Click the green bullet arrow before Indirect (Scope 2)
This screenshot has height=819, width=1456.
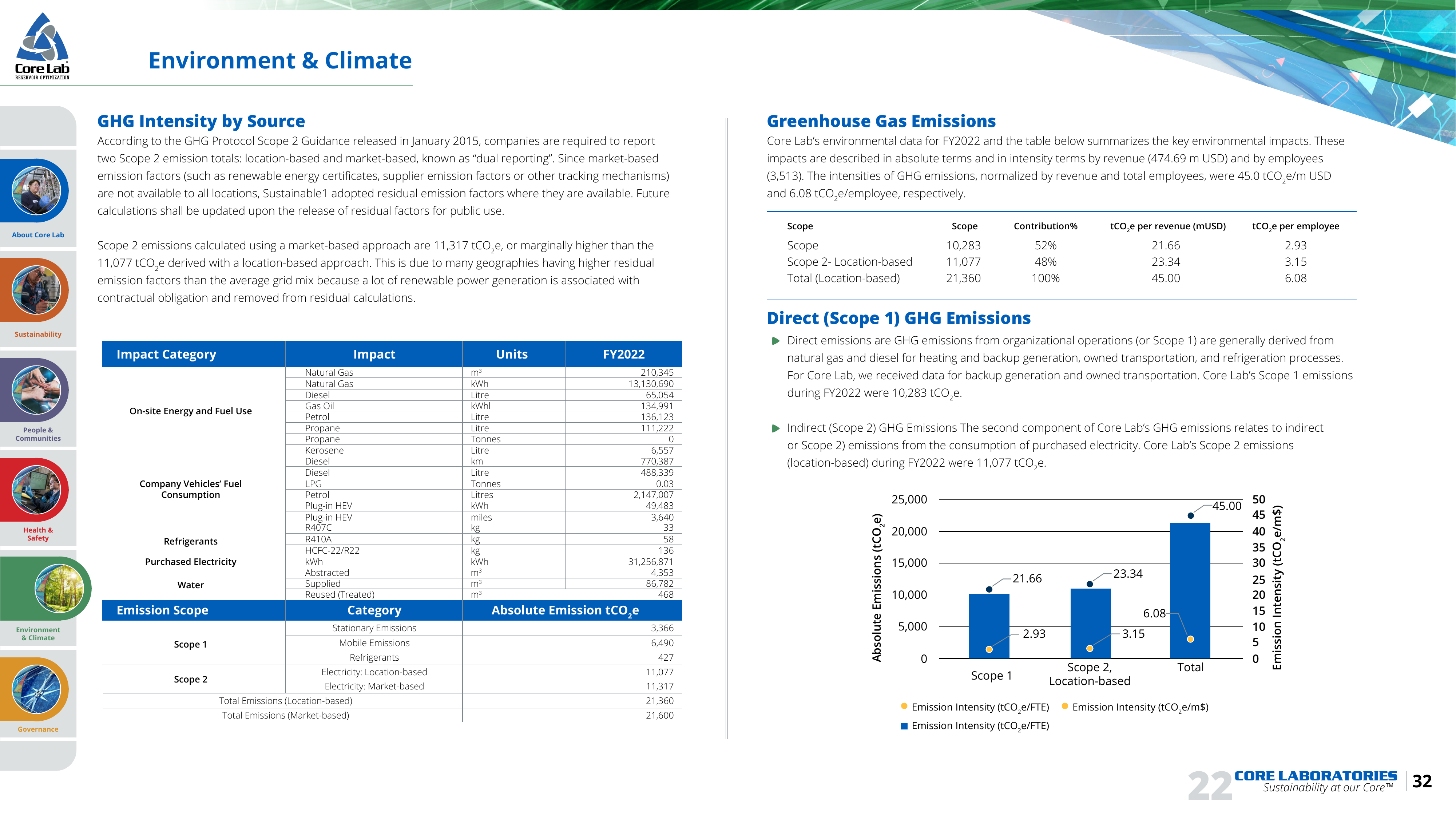[776, 428]
